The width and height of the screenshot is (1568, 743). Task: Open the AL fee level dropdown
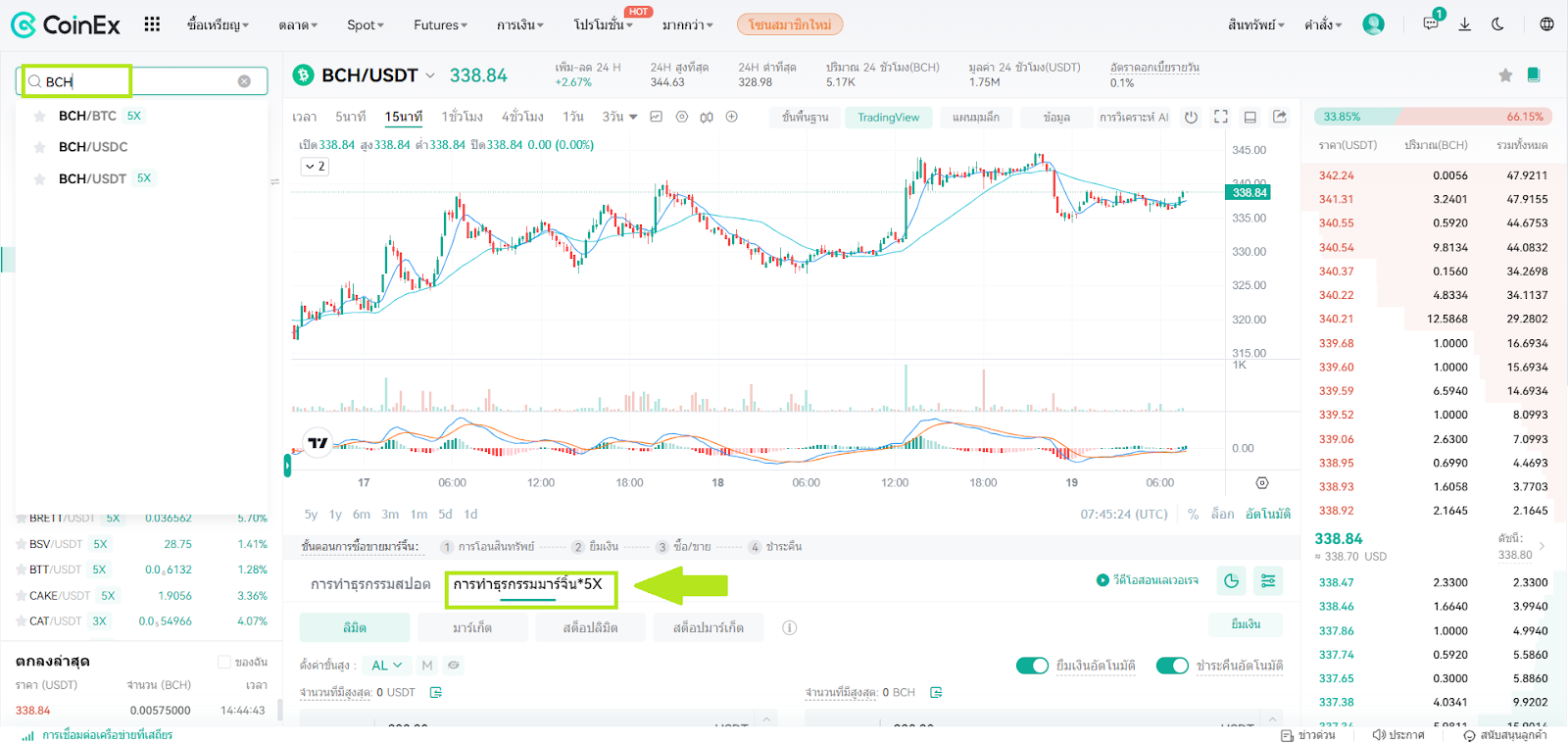click(387, 666)
